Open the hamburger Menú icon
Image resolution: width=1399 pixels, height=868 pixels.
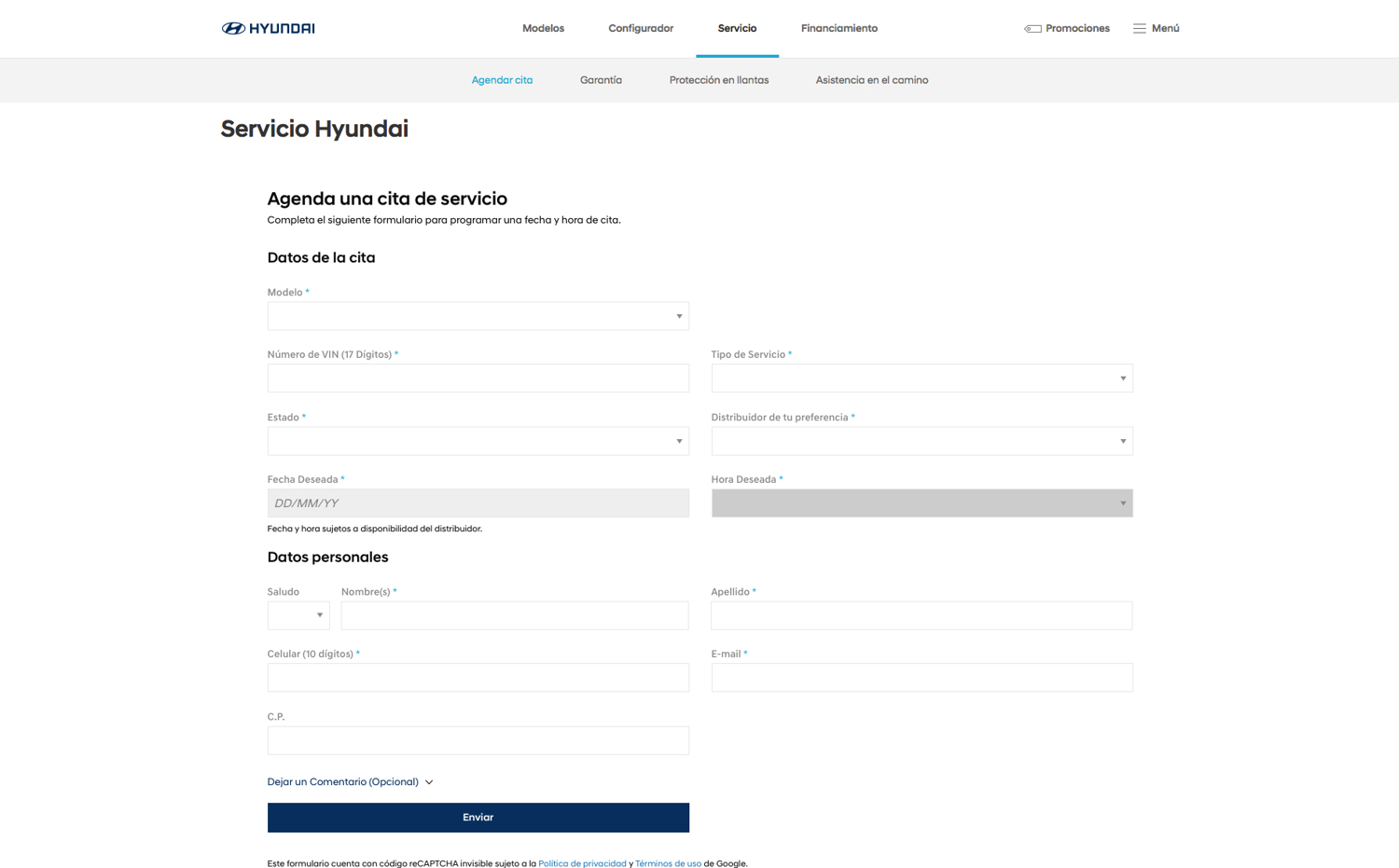tap(1140, 29)
